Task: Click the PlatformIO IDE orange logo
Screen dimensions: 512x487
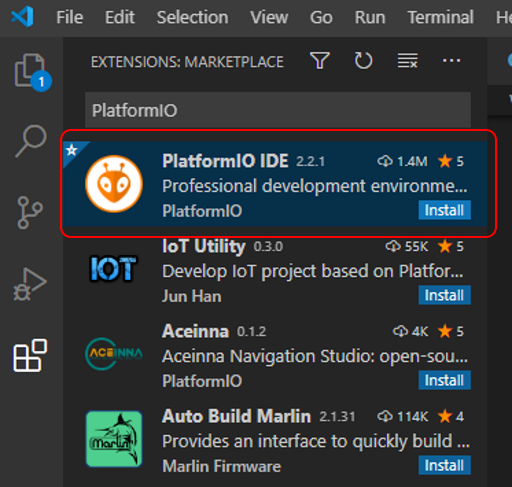Action: tap(114, 184)
